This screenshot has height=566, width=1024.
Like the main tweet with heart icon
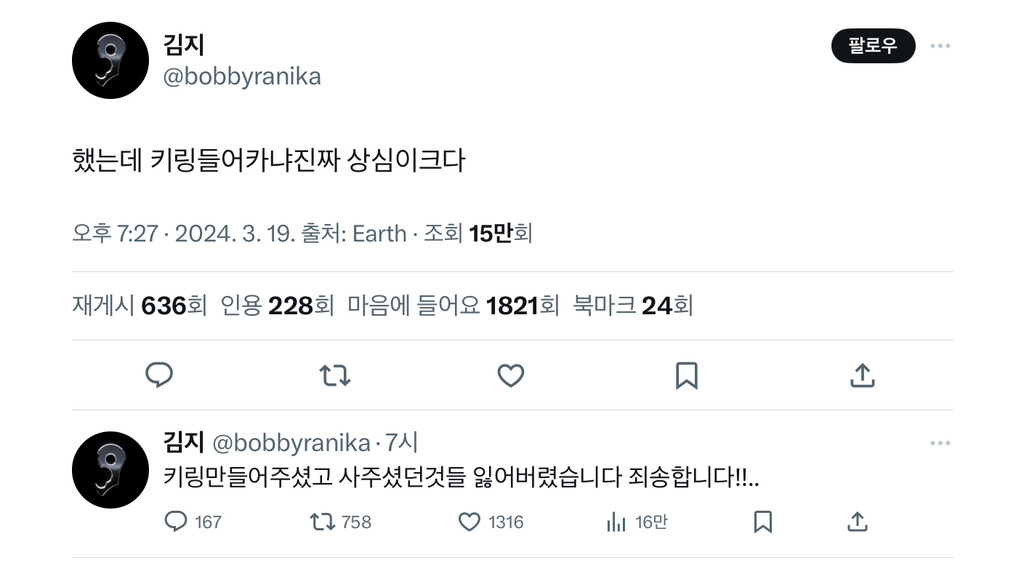[x=511, y=375]
